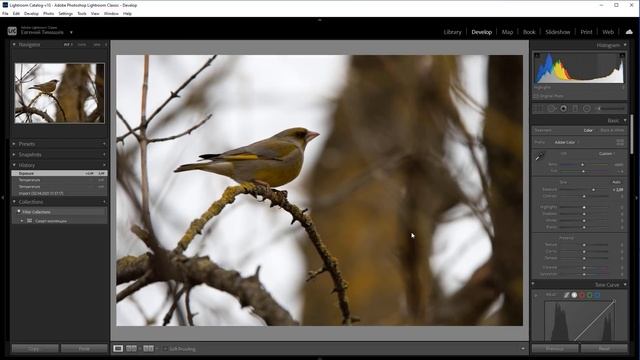
Task: Open the Settings menu
Action: pos(65,13)
